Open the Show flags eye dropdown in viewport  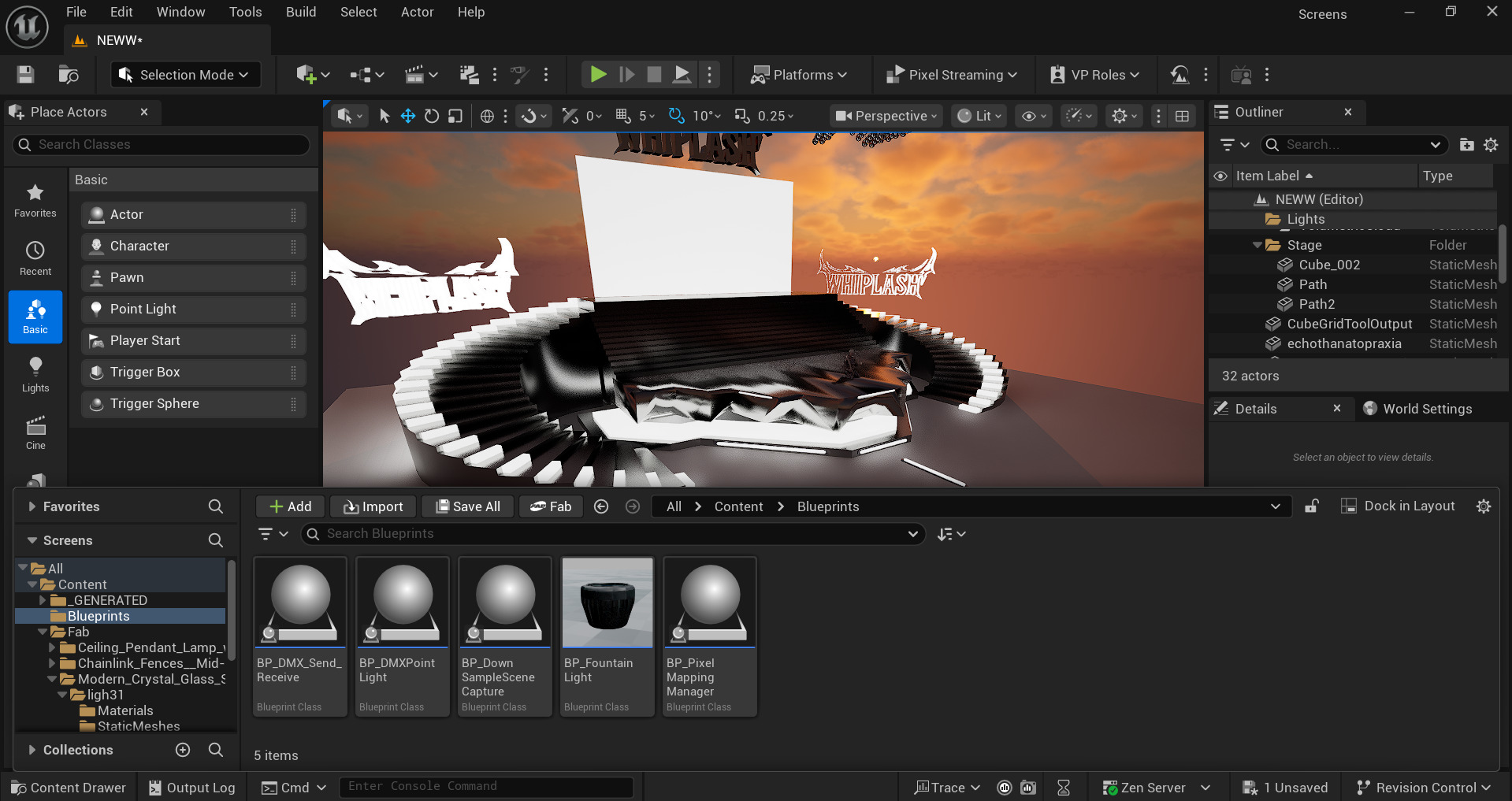(x=1034, y=116)
